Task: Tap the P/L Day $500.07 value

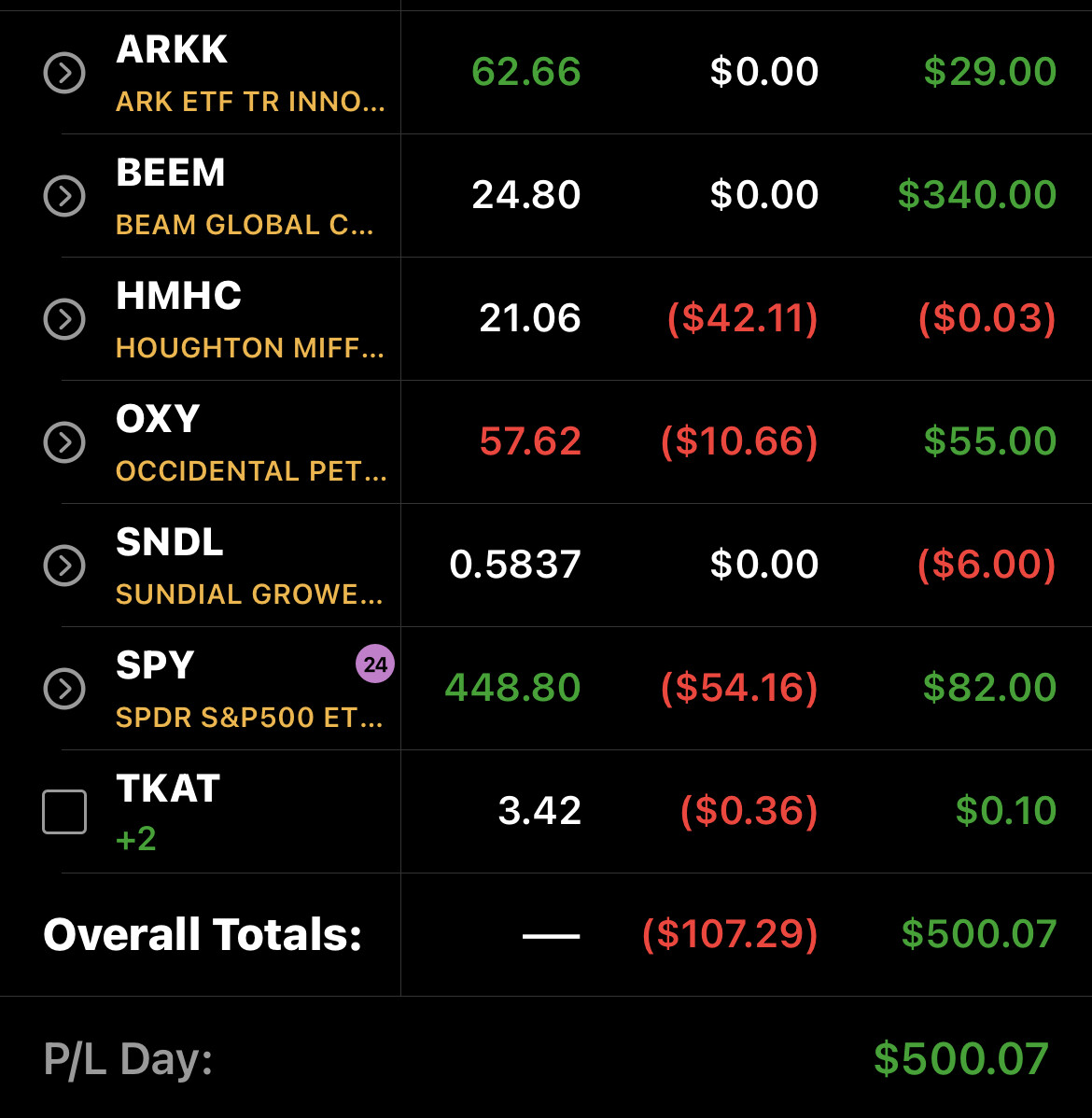Action: pos(961,1059)
